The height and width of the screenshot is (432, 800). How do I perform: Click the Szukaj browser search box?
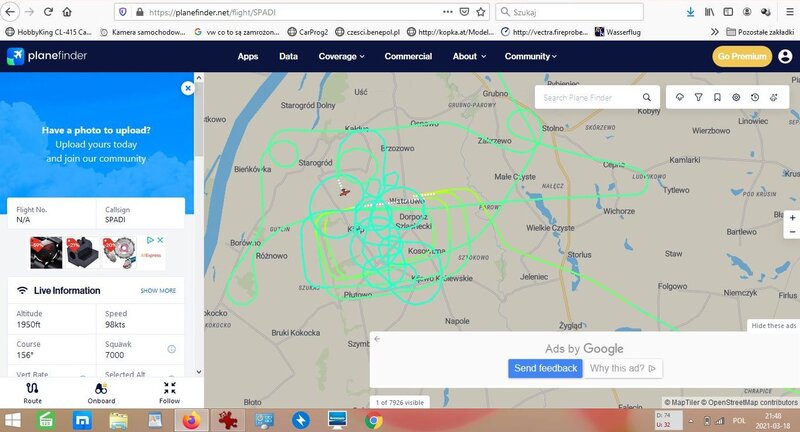click(x=569, y=12)
